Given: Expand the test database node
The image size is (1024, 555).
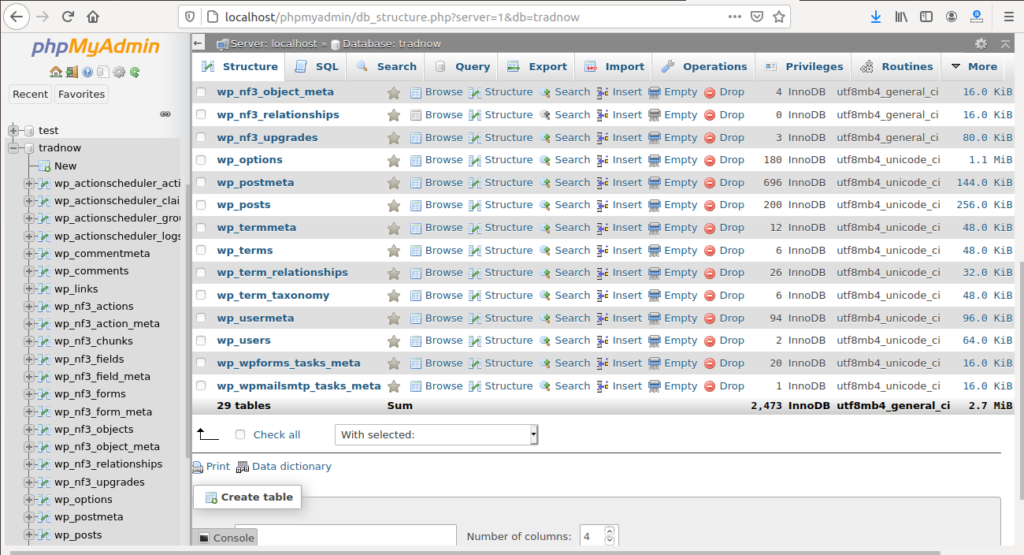Looking at the screenshot, I should pyautogui.click(x=13, y=131).
